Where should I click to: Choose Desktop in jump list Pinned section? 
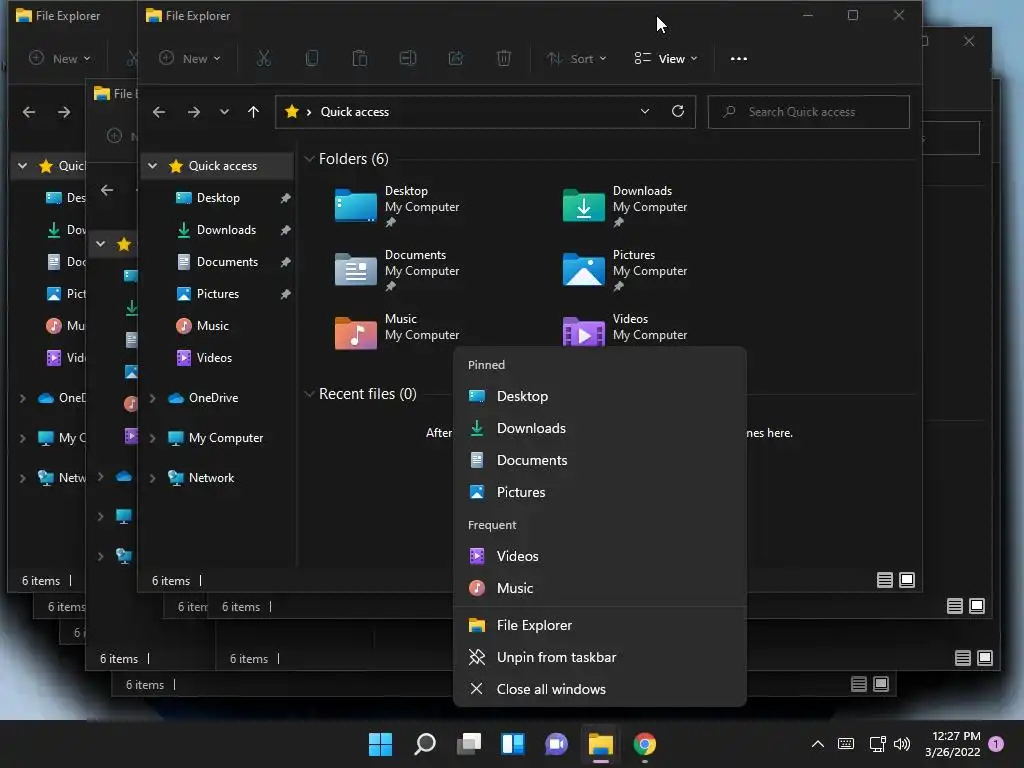click(600, 396)
